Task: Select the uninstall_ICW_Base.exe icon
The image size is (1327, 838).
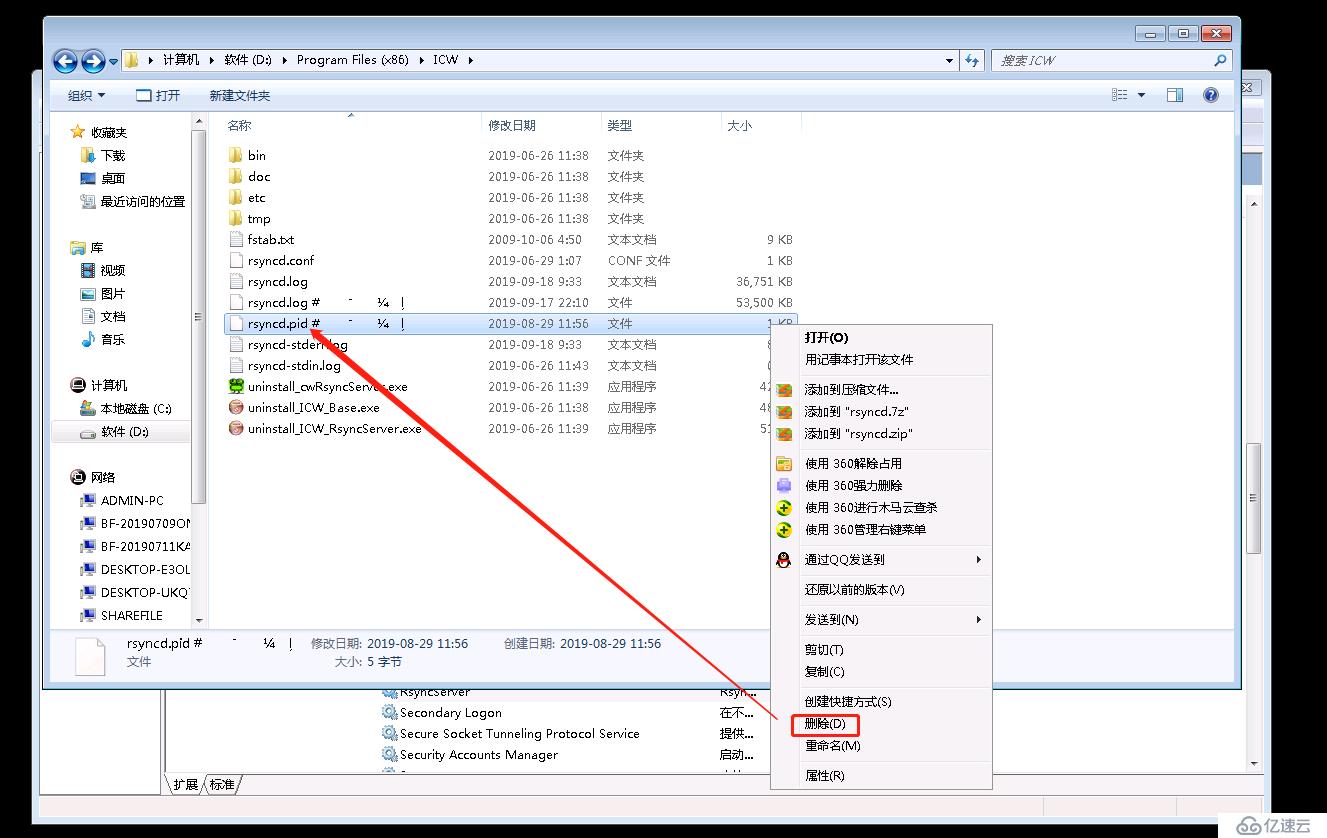Action: pos(236,407)
